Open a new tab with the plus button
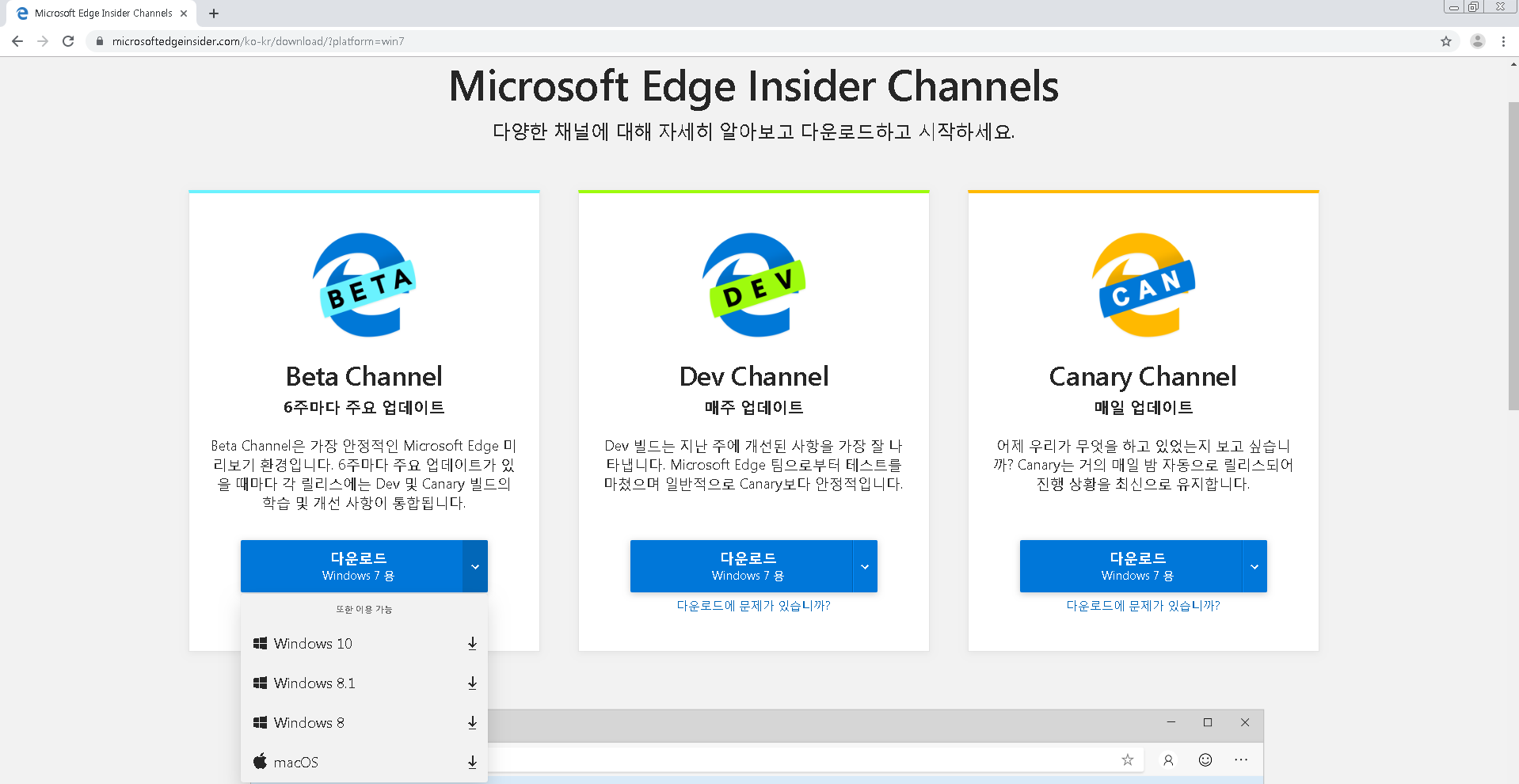 pos(214,13)
